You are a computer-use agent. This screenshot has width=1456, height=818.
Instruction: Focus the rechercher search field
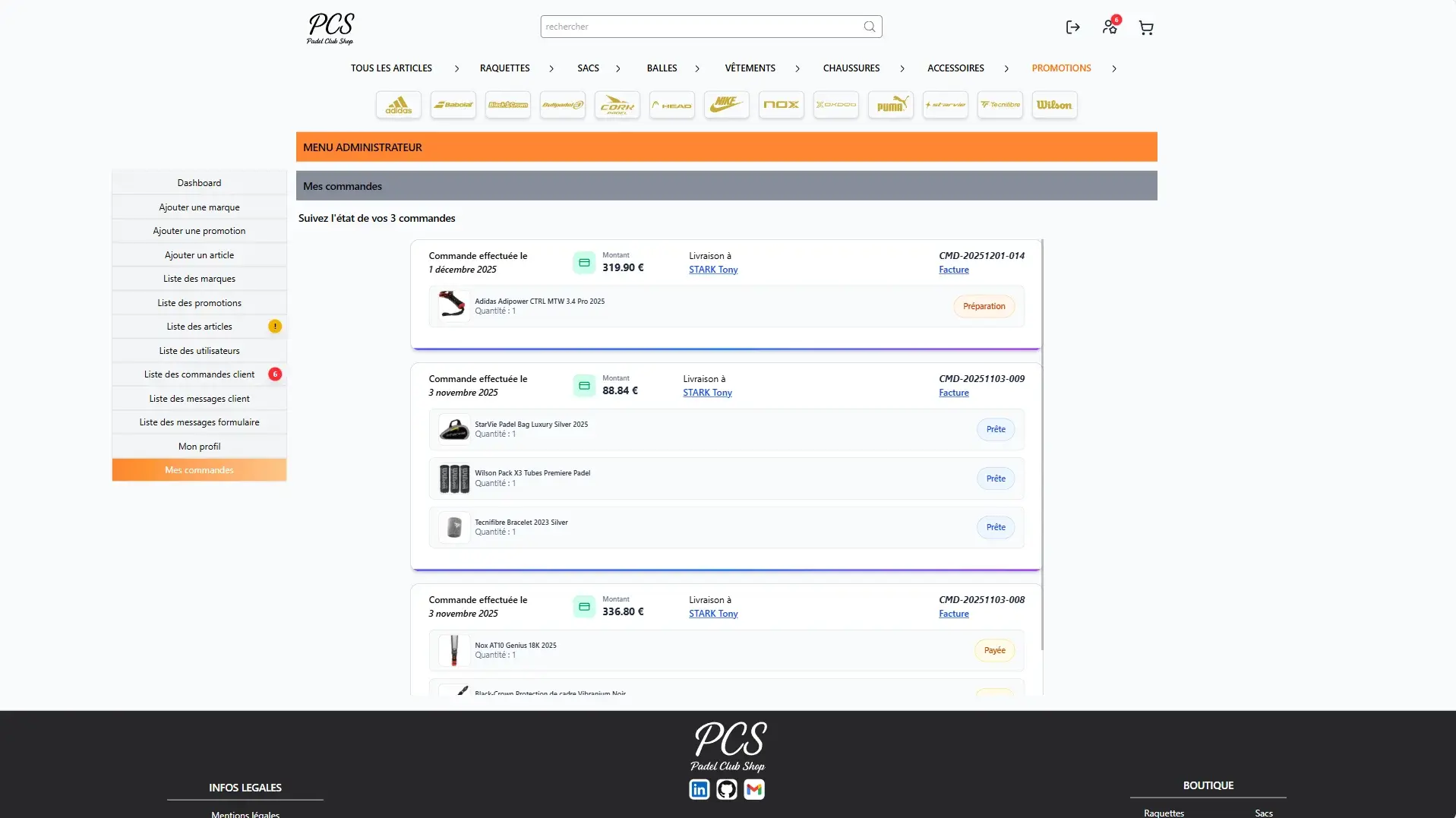pyautogui.click(x=711, y=27)
